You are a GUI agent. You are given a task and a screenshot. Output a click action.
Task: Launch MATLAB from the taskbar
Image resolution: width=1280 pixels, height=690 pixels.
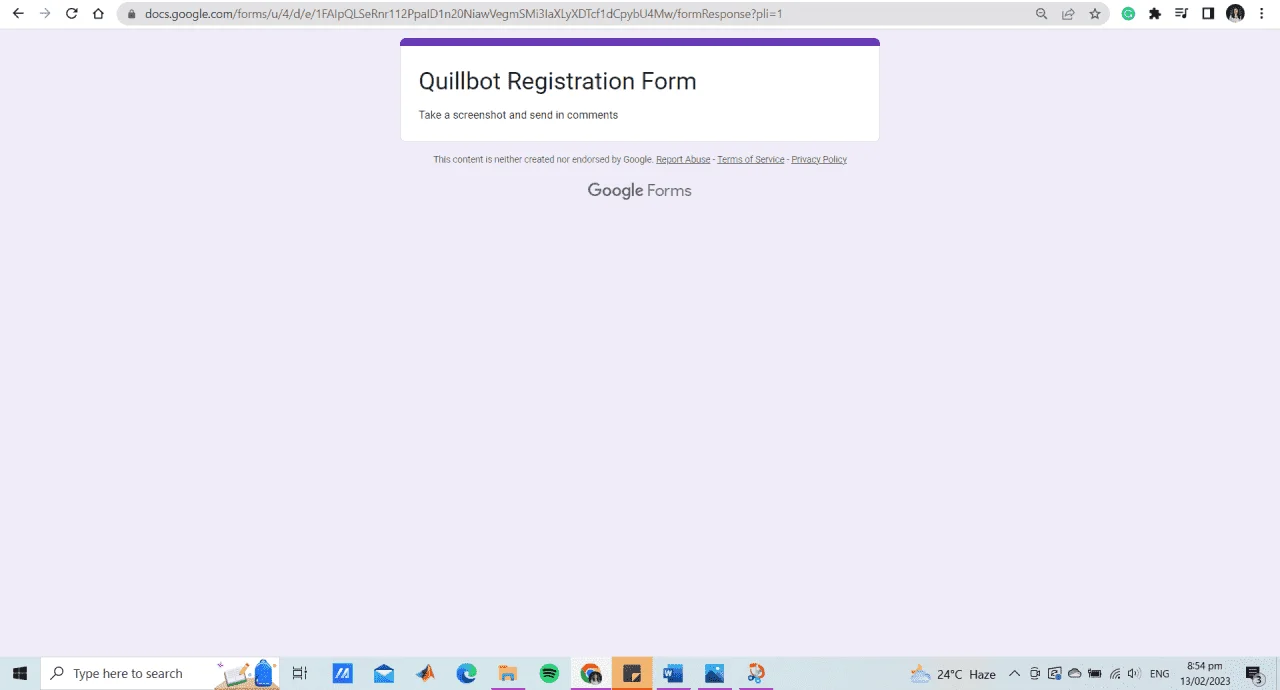[425, 673]
